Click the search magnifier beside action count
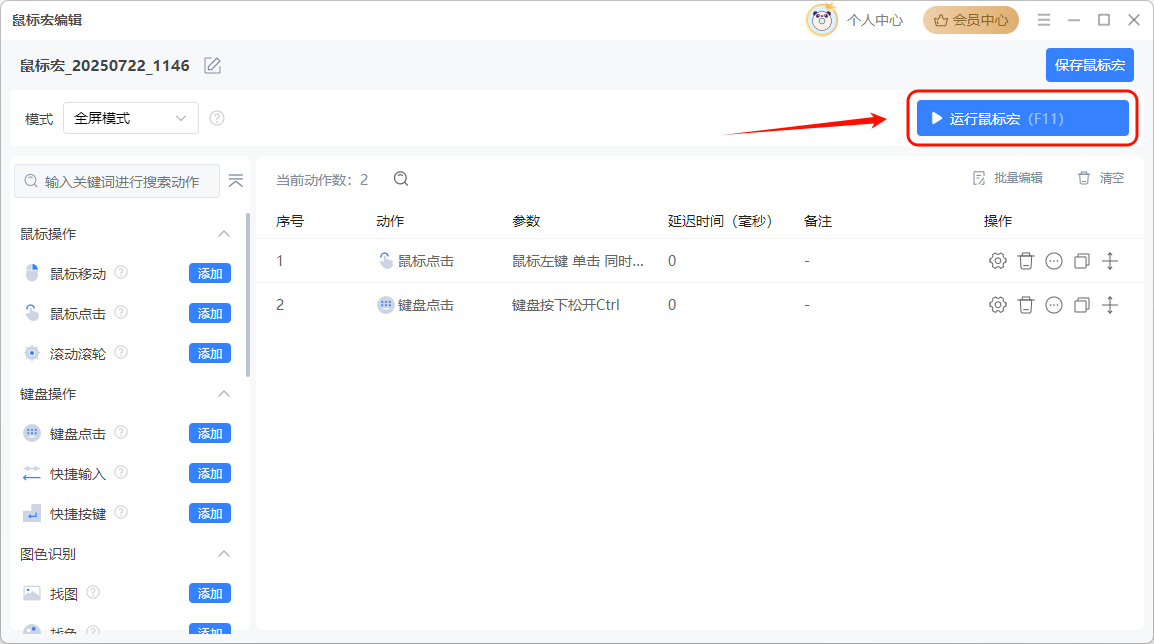The height and width of the screenshot is (644, 1154). (x=401, y=179)
